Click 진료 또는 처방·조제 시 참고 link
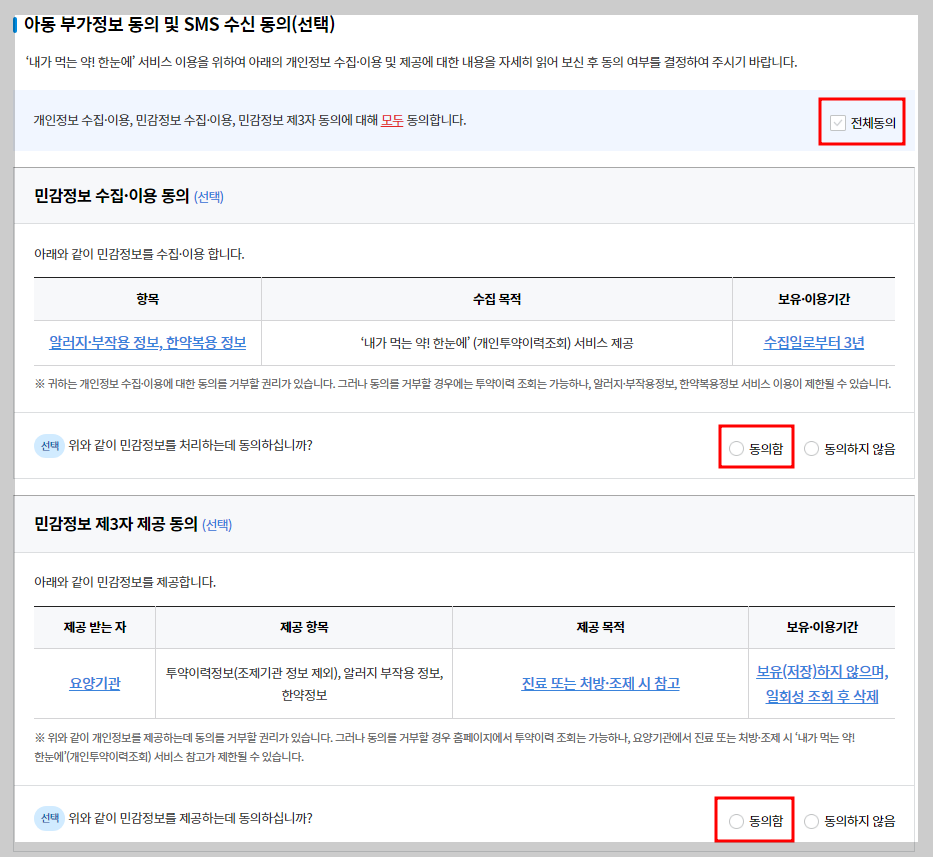 600,683
